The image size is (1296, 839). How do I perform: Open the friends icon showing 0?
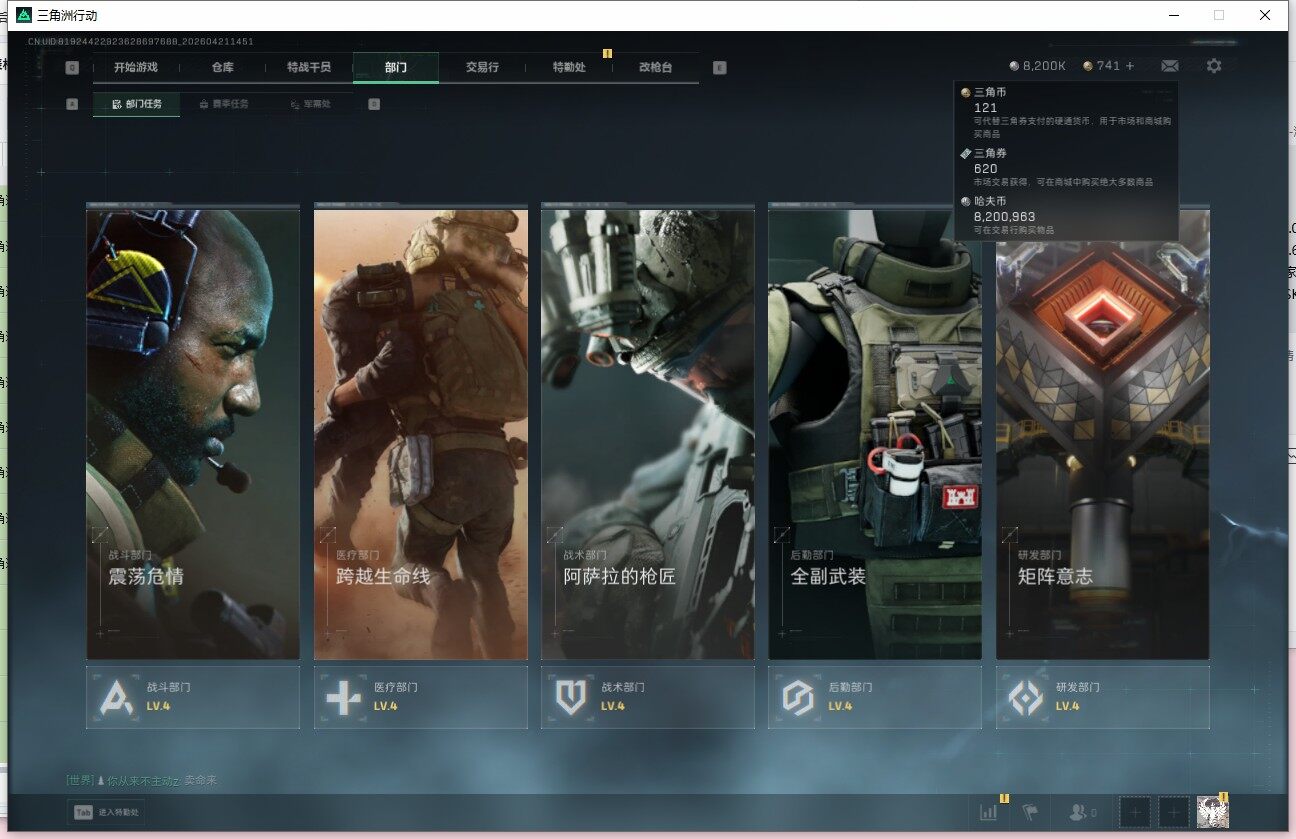tap(1083, 813)
